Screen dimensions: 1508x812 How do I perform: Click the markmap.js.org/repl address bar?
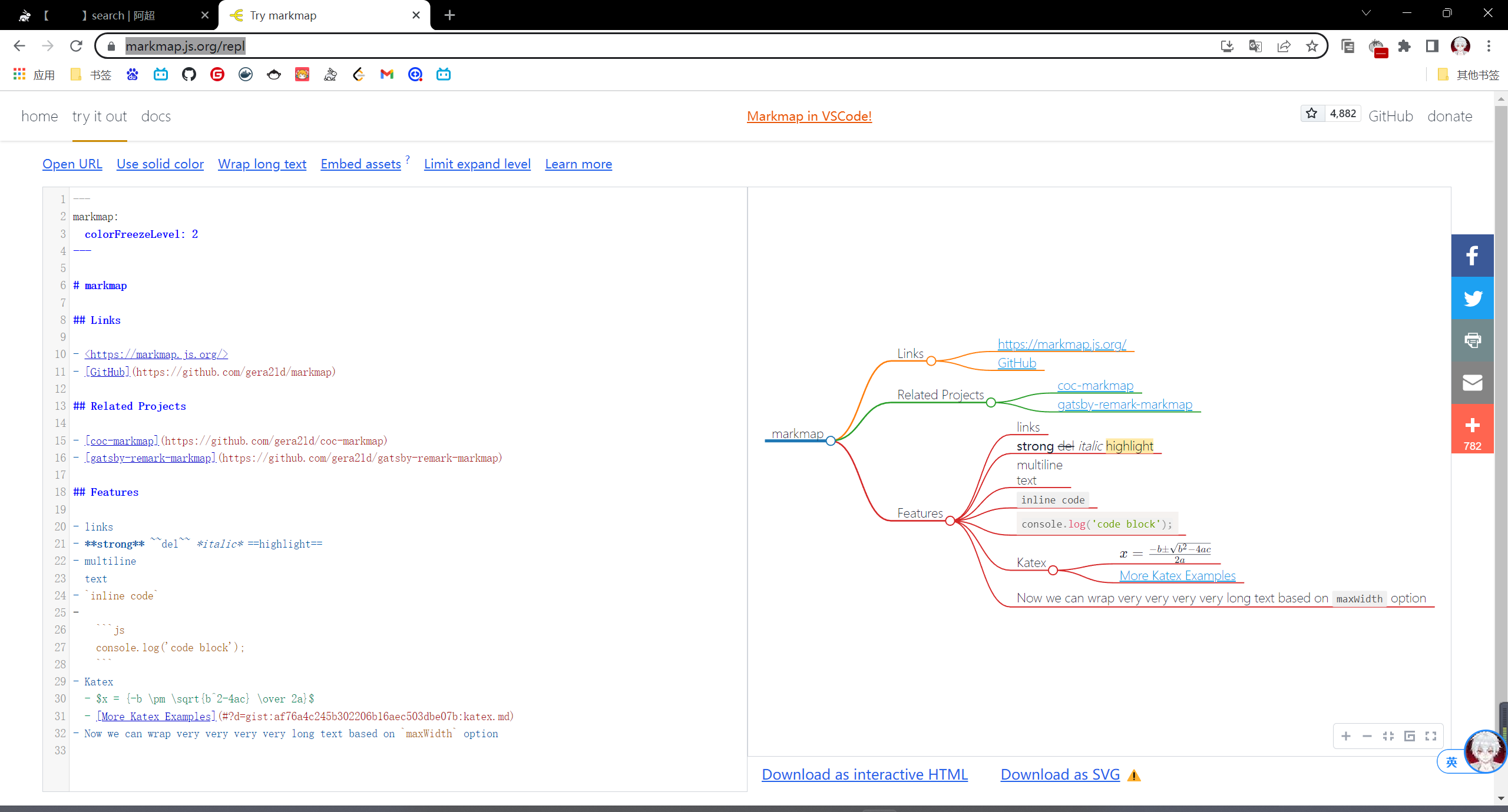coord(185,46)
